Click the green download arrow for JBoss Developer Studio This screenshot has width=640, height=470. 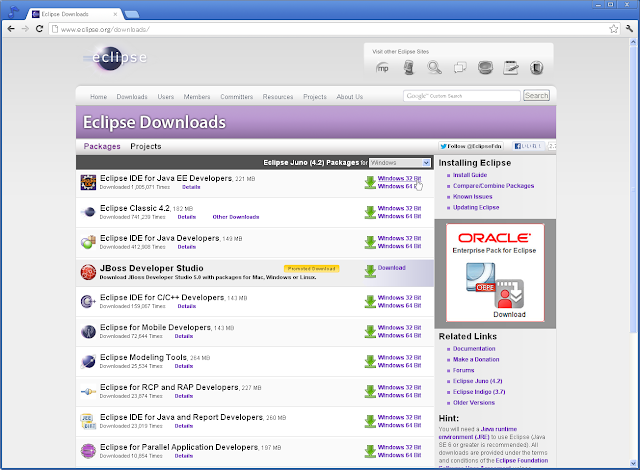tap(370, 272)
